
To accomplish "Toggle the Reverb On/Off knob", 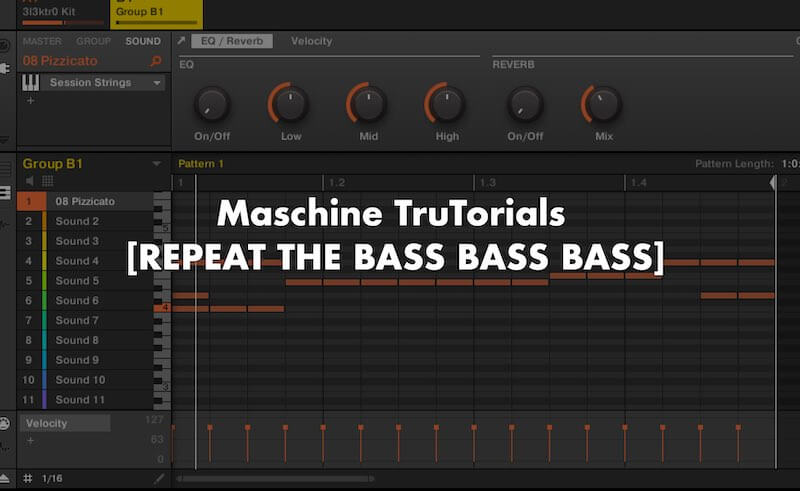I will click(524, 104).
